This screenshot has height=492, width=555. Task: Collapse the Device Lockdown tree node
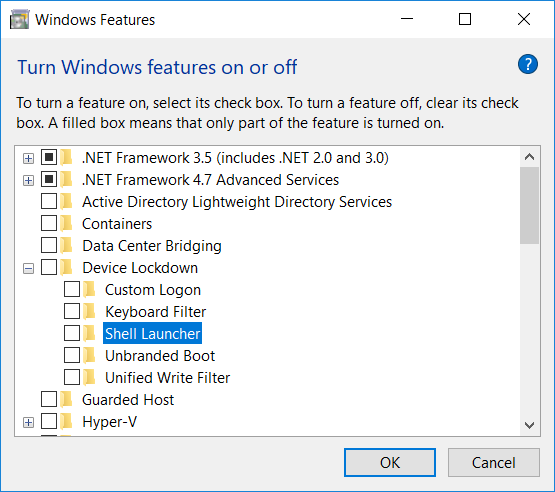[28, 268]
